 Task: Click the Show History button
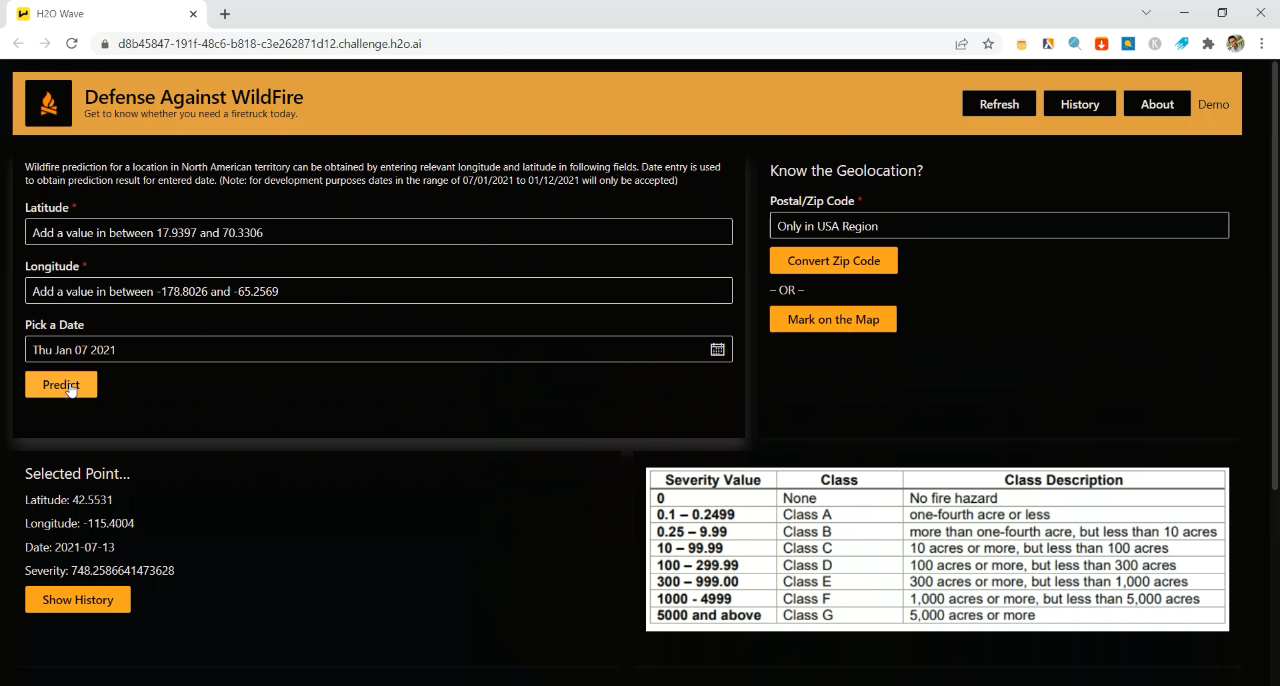pyautogui.click(x=78, y=600)
